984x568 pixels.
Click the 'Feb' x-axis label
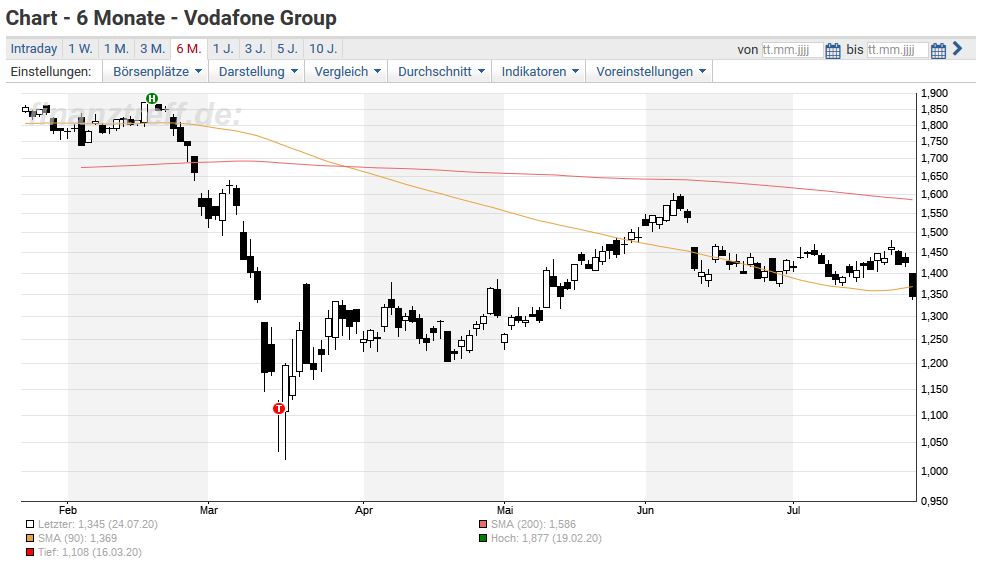(x=68, y=510)
